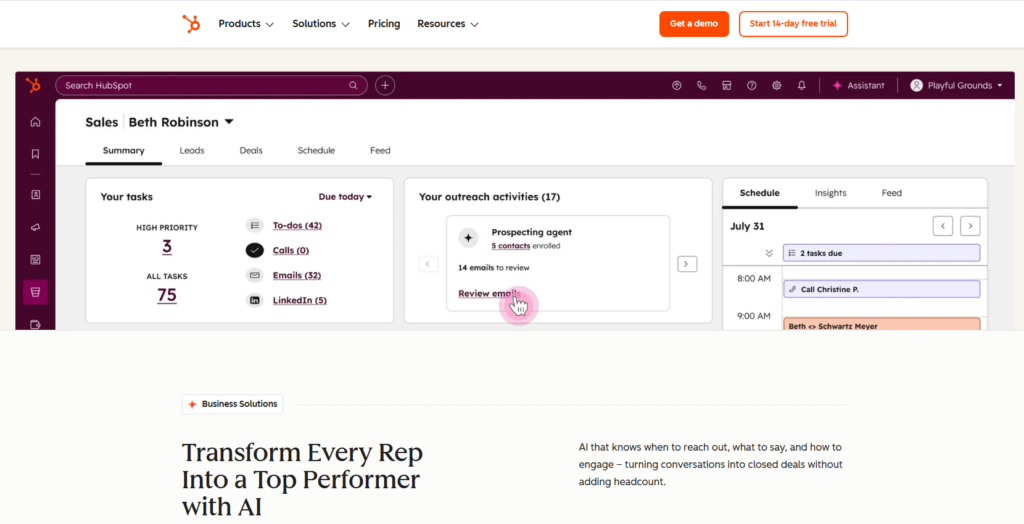This screenshot has height=524, width=1024.
Task: Click the plus create button beside search
Action: point(385,86)
